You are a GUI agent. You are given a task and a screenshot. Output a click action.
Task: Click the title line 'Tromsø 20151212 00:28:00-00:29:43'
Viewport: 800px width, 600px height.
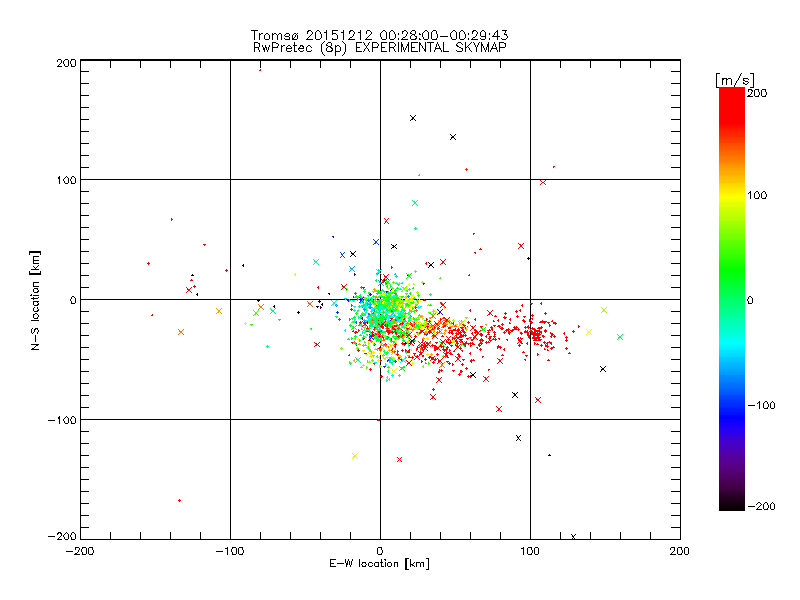[x=379, y=35]
